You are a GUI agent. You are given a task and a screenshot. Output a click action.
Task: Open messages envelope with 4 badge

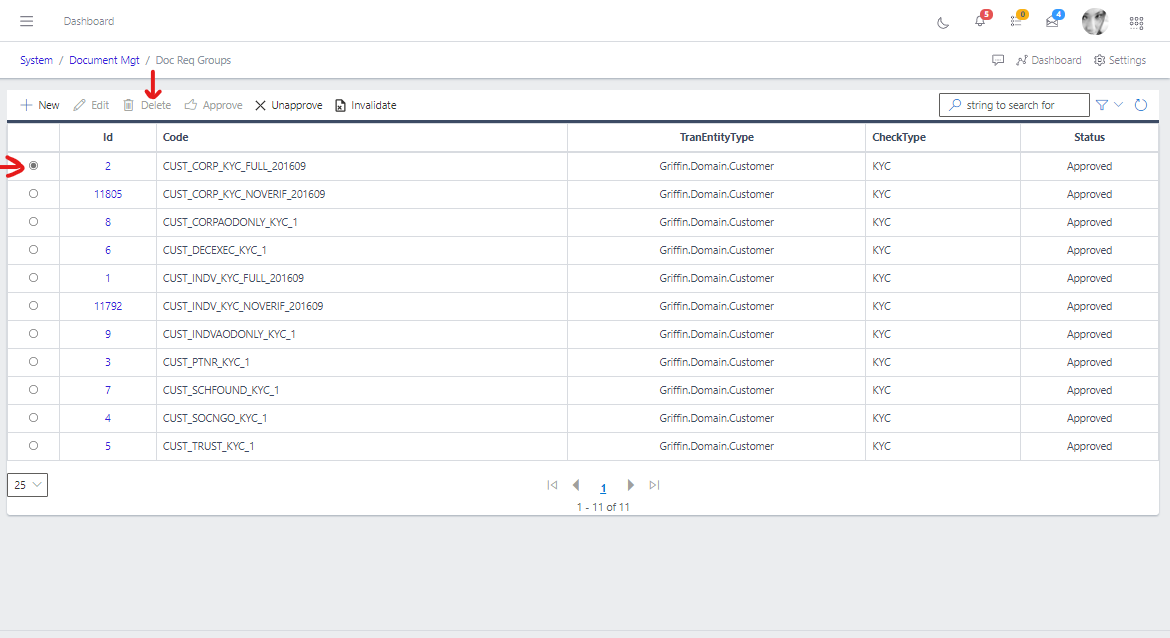tap(1052, 21)
